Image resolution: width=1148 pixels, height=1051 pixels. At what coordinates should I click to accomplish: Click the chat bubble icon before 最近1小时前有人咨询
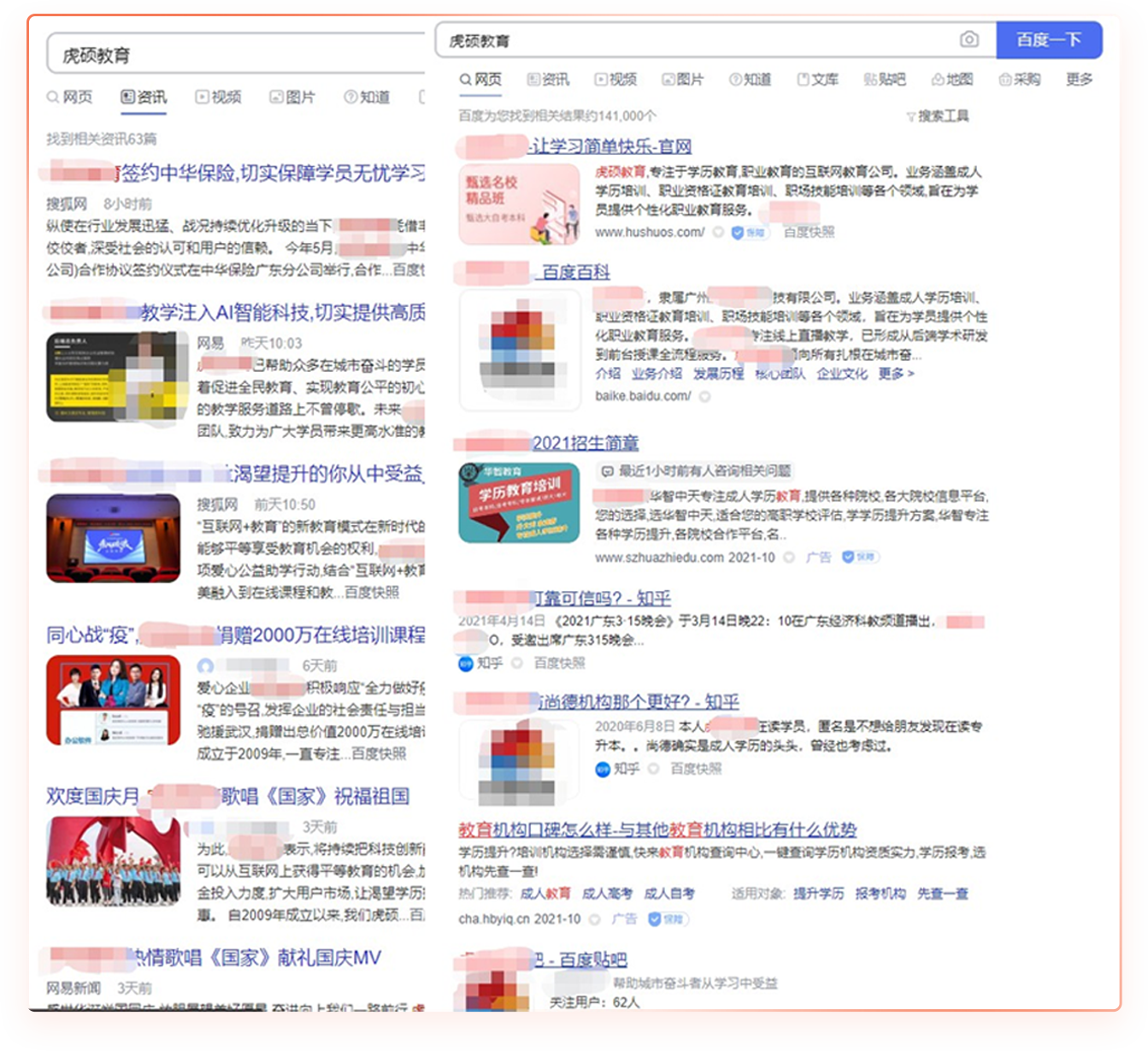(607, 470)
